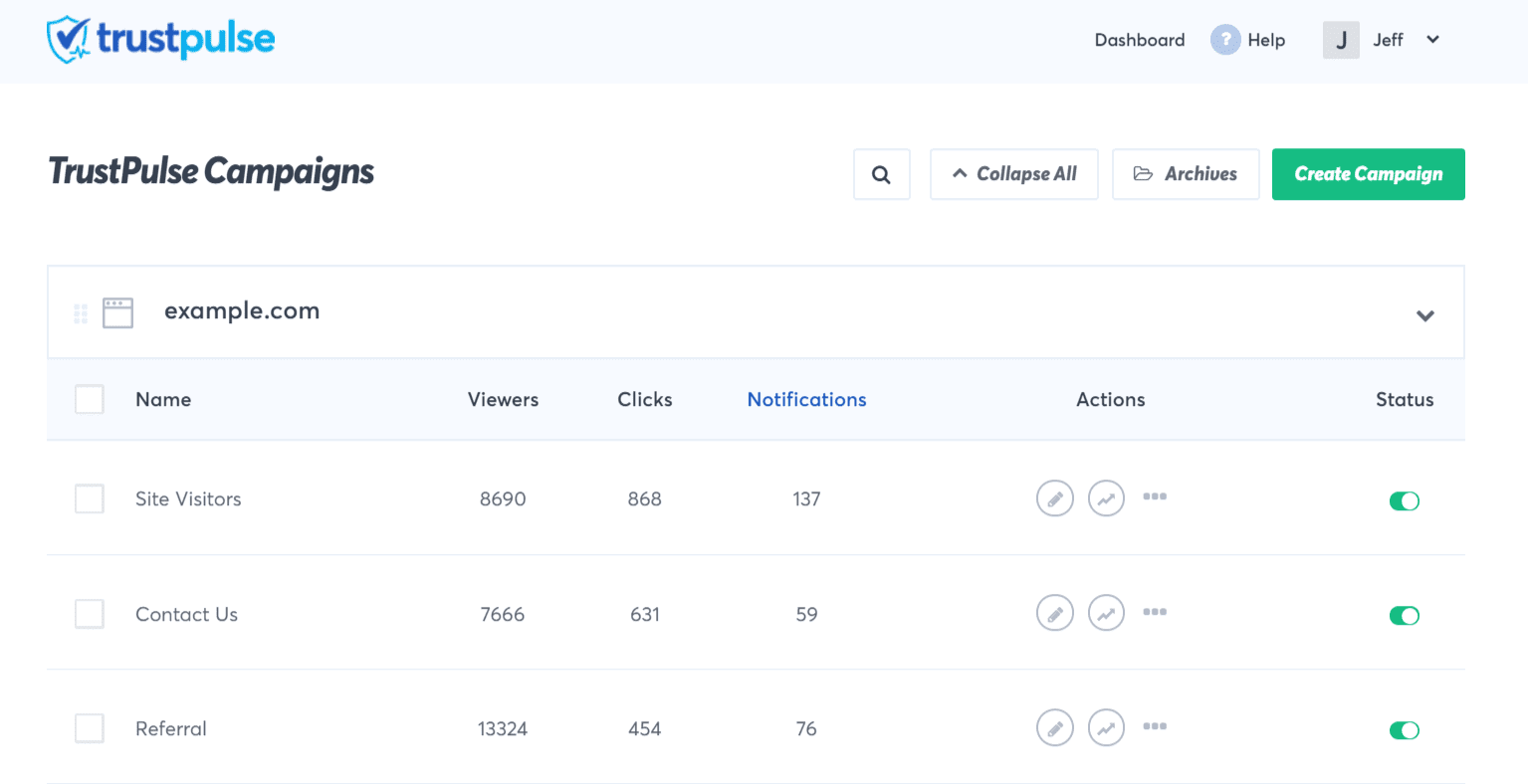View analytics for the Site Visitors campaign

click(x=1106, y=498)
